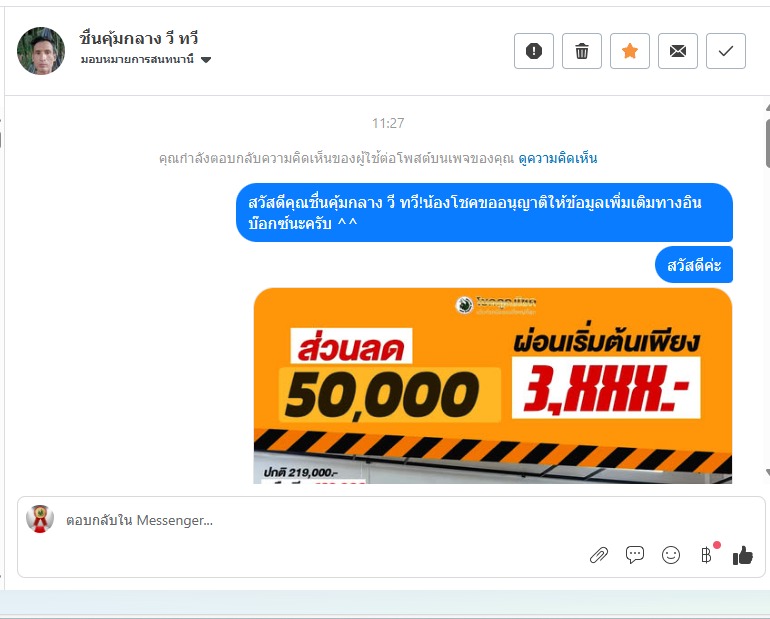Mark conversation as spam via exclamation icon
Viewport: 770px width, 619px height.
[534, 51]
